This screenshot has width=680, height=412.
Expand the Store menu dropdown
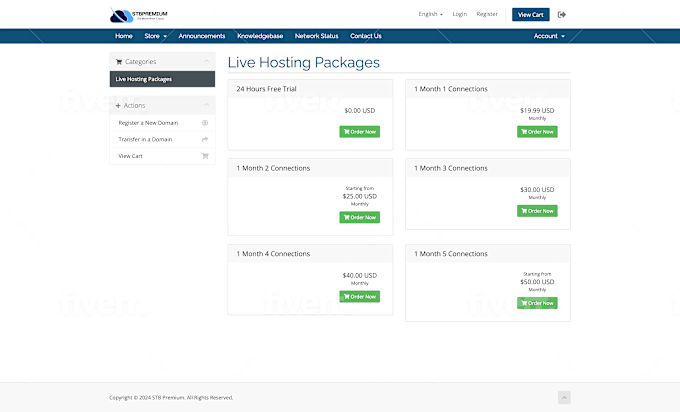click(x=155, y=36)
